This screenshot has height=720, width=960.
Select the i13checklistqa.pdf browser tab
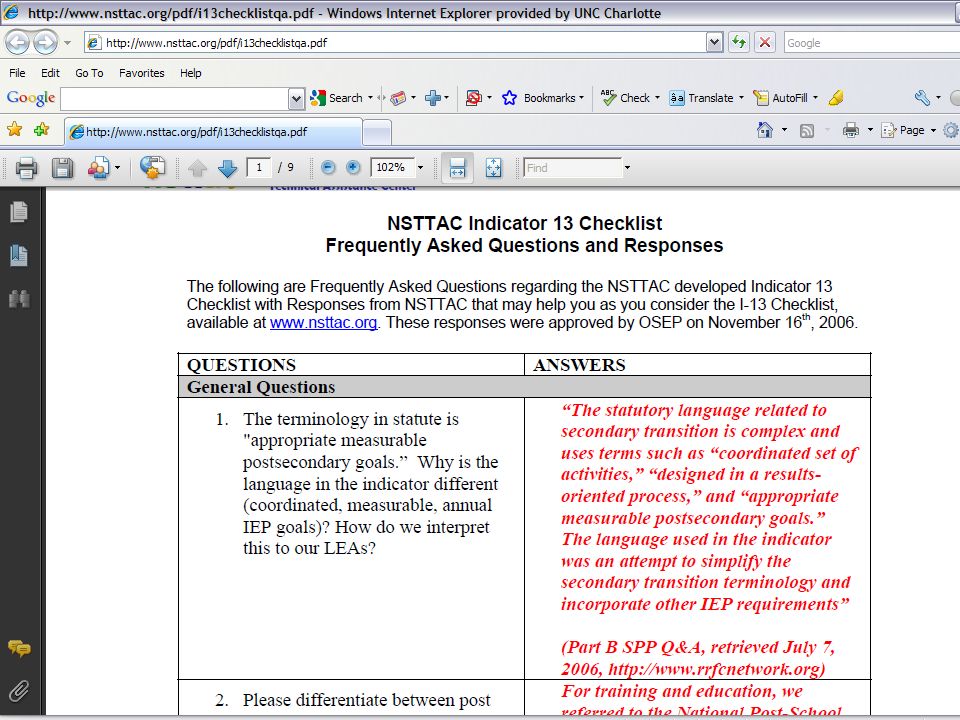(213, 132)
